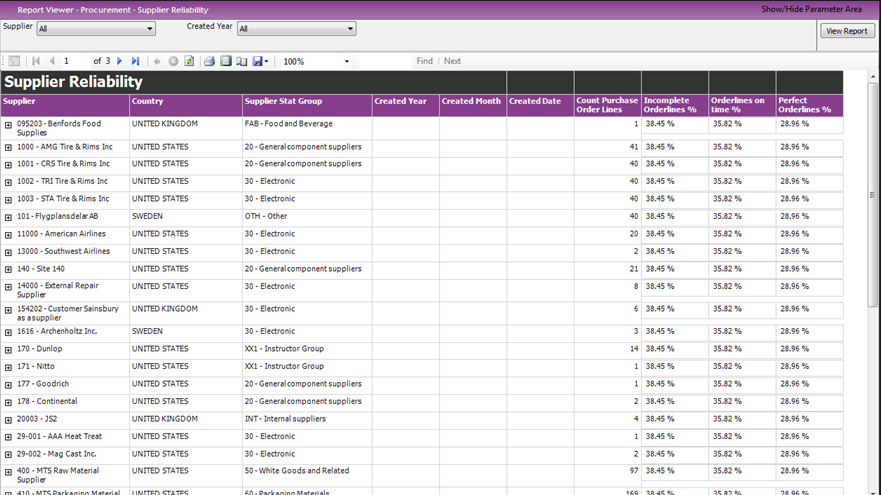Open the Created Year dropdown
The width and height of the screenshot is (881, 495).
350,29
